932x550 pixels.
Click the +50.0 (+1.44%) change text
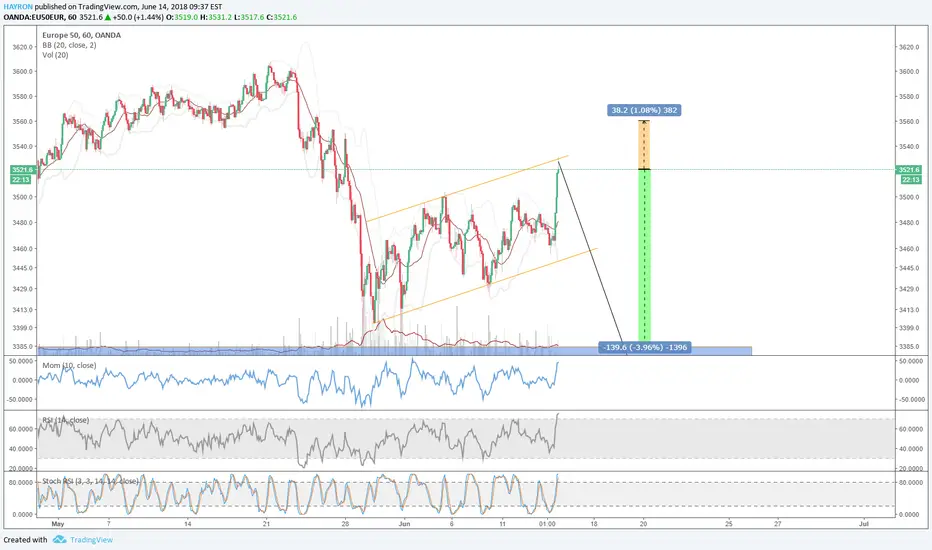(138, 17)
